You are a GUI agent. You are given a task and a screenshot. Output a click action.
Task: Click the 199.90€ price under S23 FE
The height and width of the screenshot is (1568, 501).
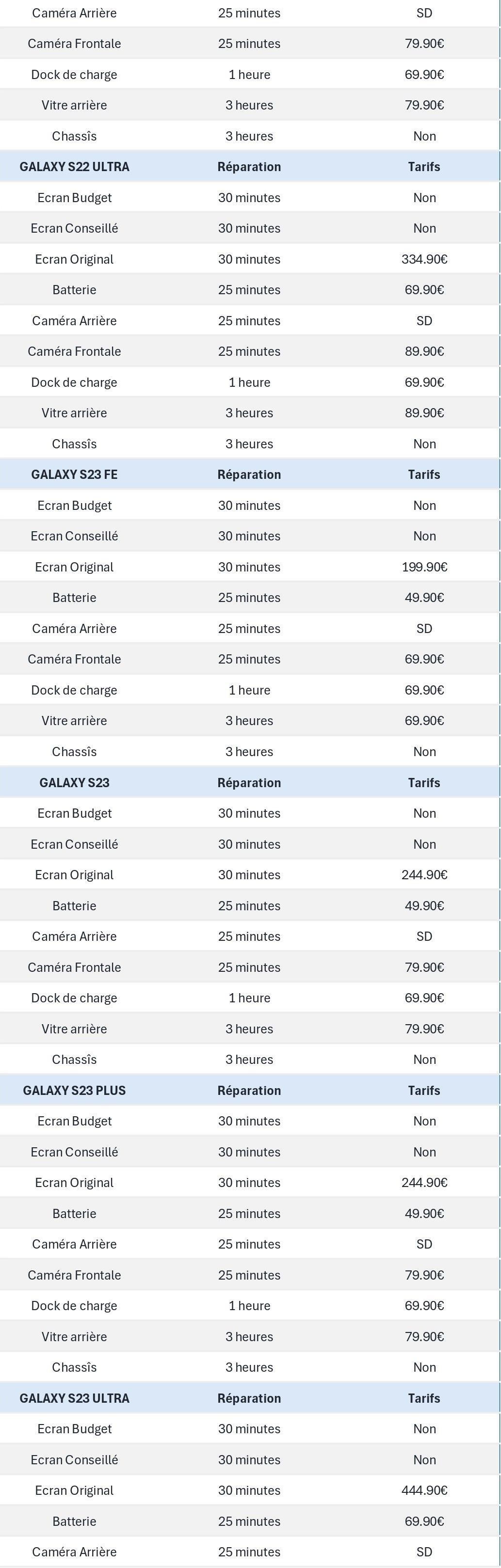(424, 567)
